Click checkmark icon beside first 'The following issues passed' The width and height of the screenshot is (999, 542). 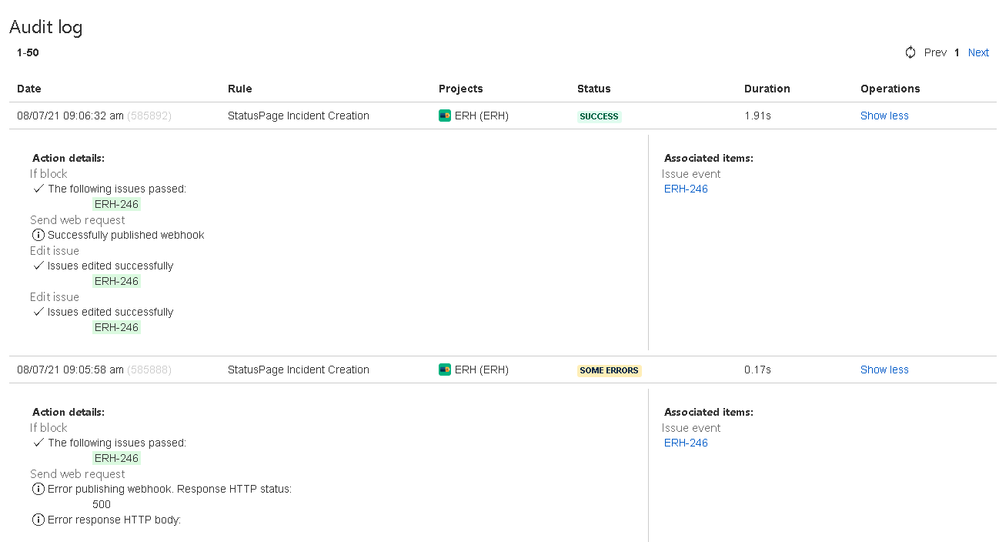click(x=39, y=189)
